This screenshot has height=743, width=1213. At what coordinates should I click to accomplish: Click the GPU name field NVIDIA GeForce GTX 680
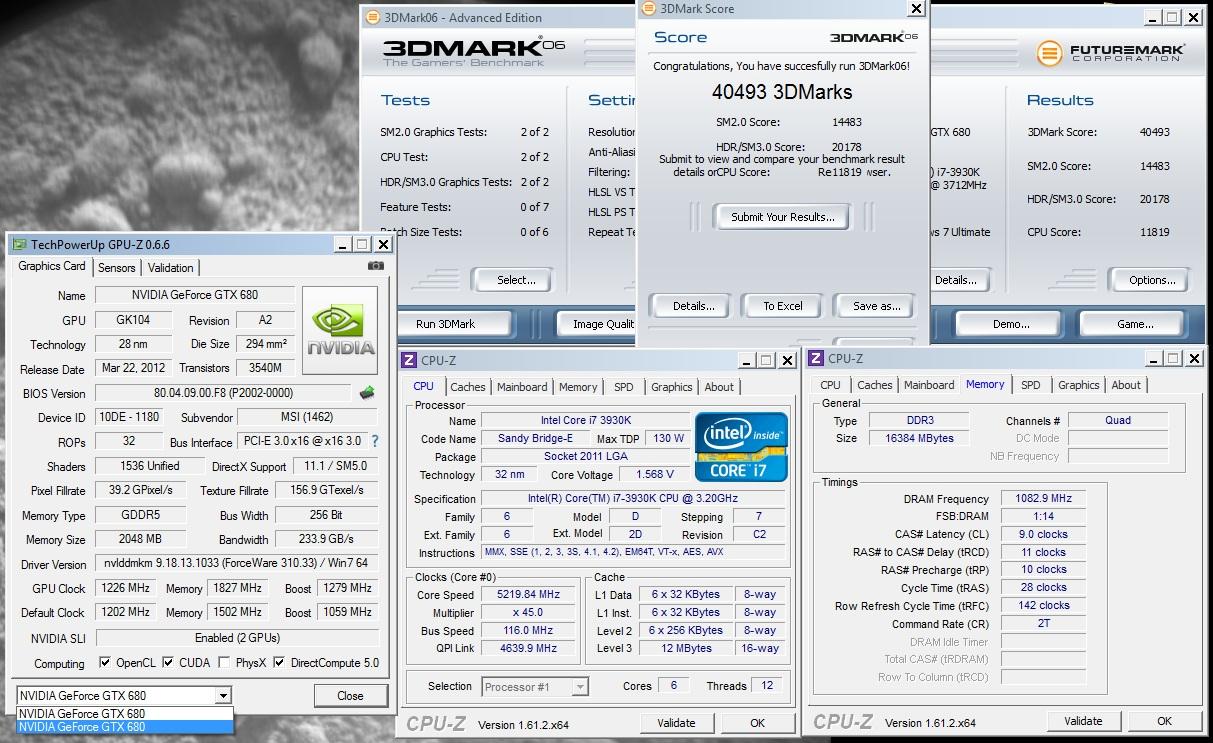click(195, 295)
